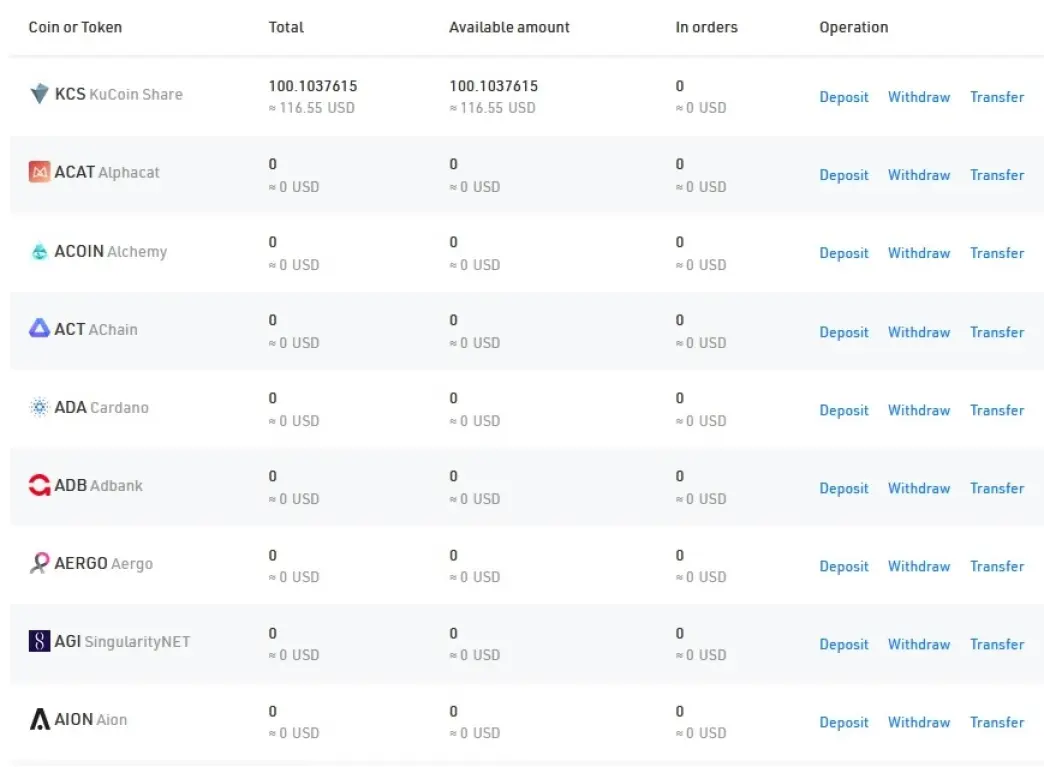The image size is (1044, 767).
Task: Click Deposit for ADA Cardano
Action: [844, 410]
